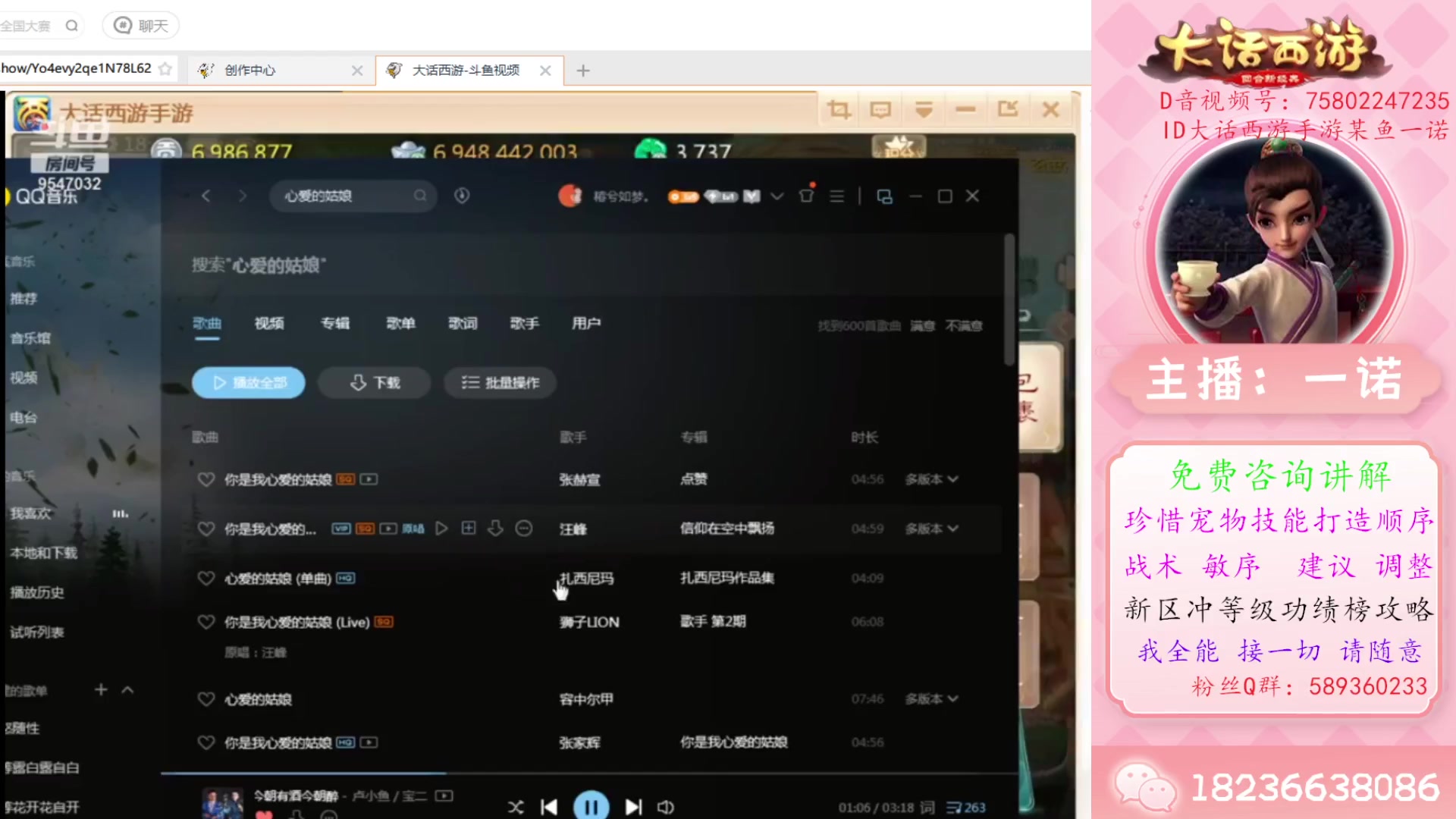Image resolution: width=1456 pixels, height=819 pixels.
Task: Skip to next track
Action: pos(633,807)
